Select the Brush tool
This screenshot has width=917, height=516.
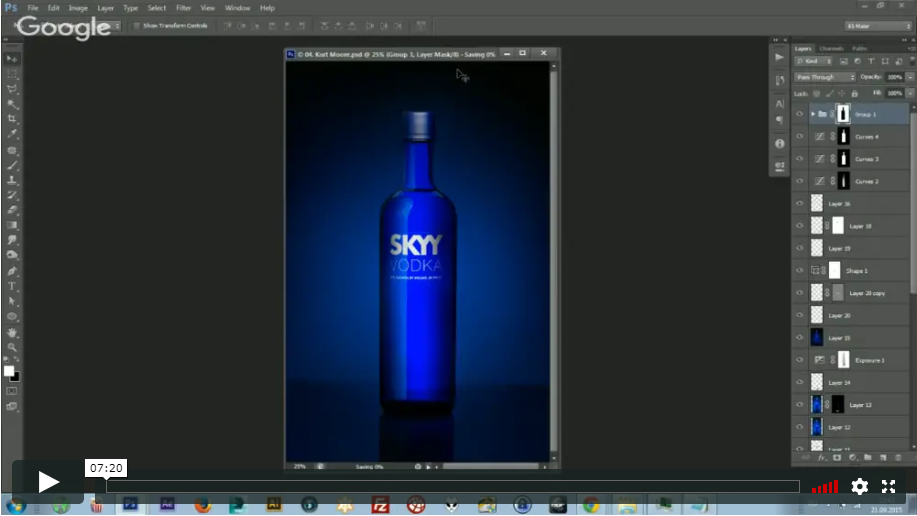12,165
